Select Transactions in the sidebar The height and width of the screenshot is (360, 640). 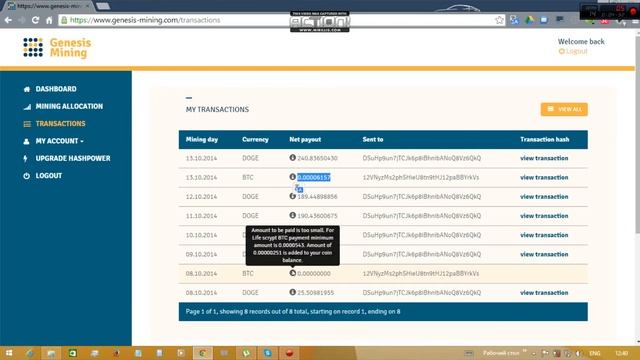[60, 124]
